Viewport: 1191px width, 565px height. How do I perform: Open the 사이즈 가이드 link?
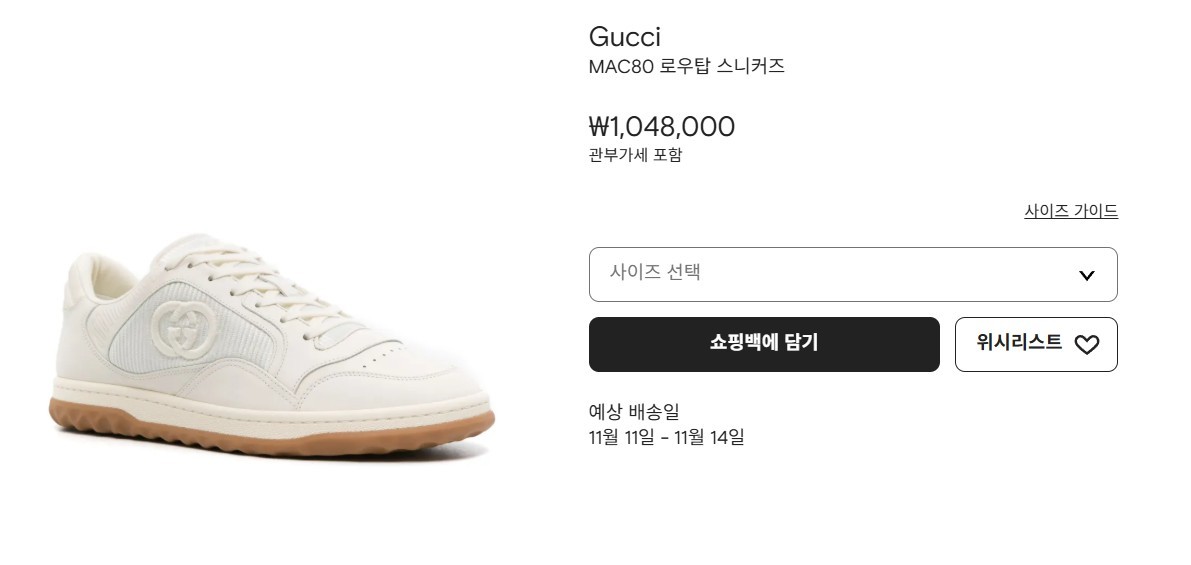pyautogui.click(x=1070, y=211)
